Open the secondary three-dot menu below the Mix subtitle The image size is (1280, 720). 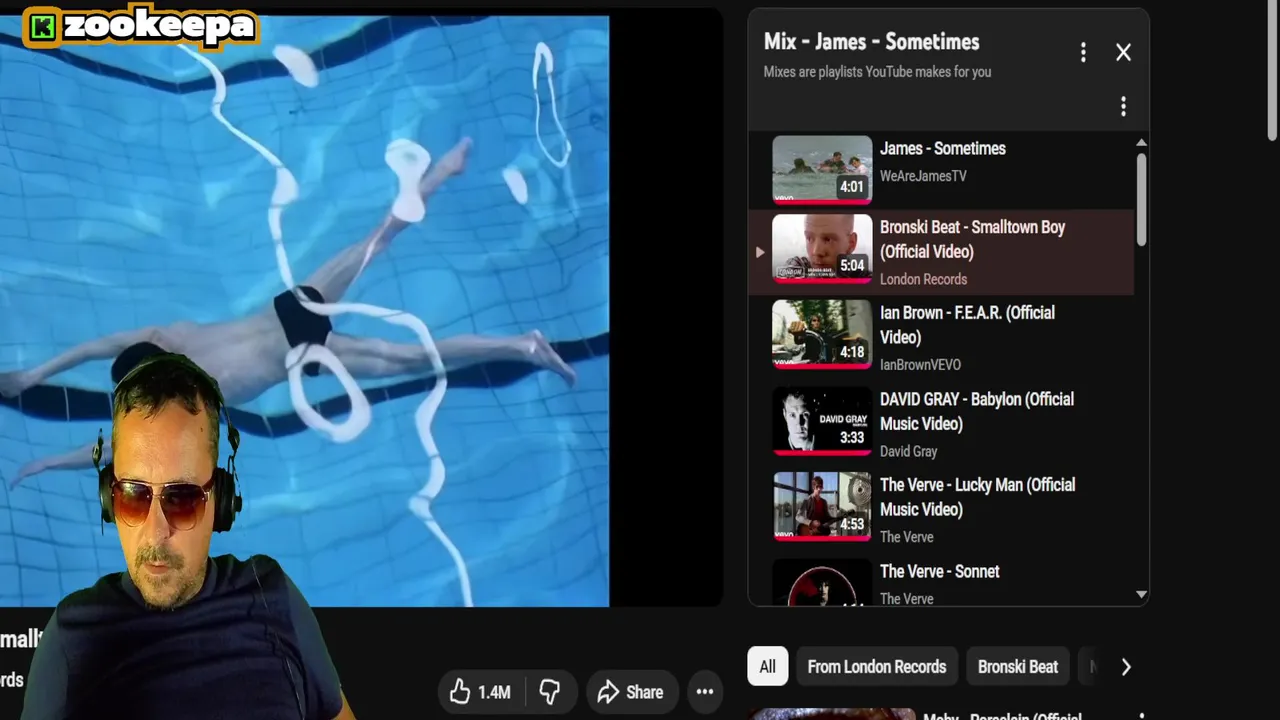1123,106
